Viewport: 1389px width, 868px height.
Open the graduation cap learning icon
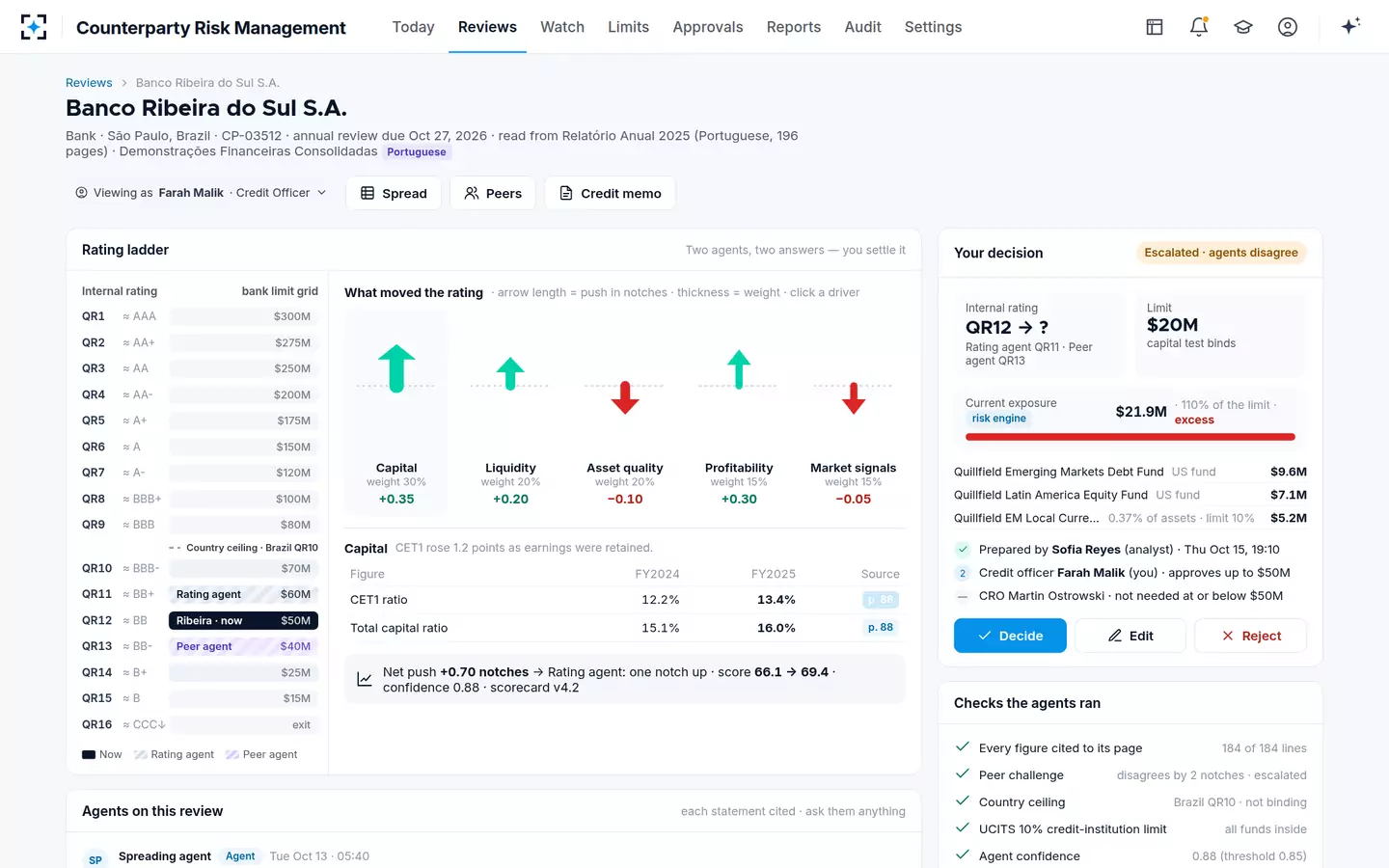coord(1243,27)
